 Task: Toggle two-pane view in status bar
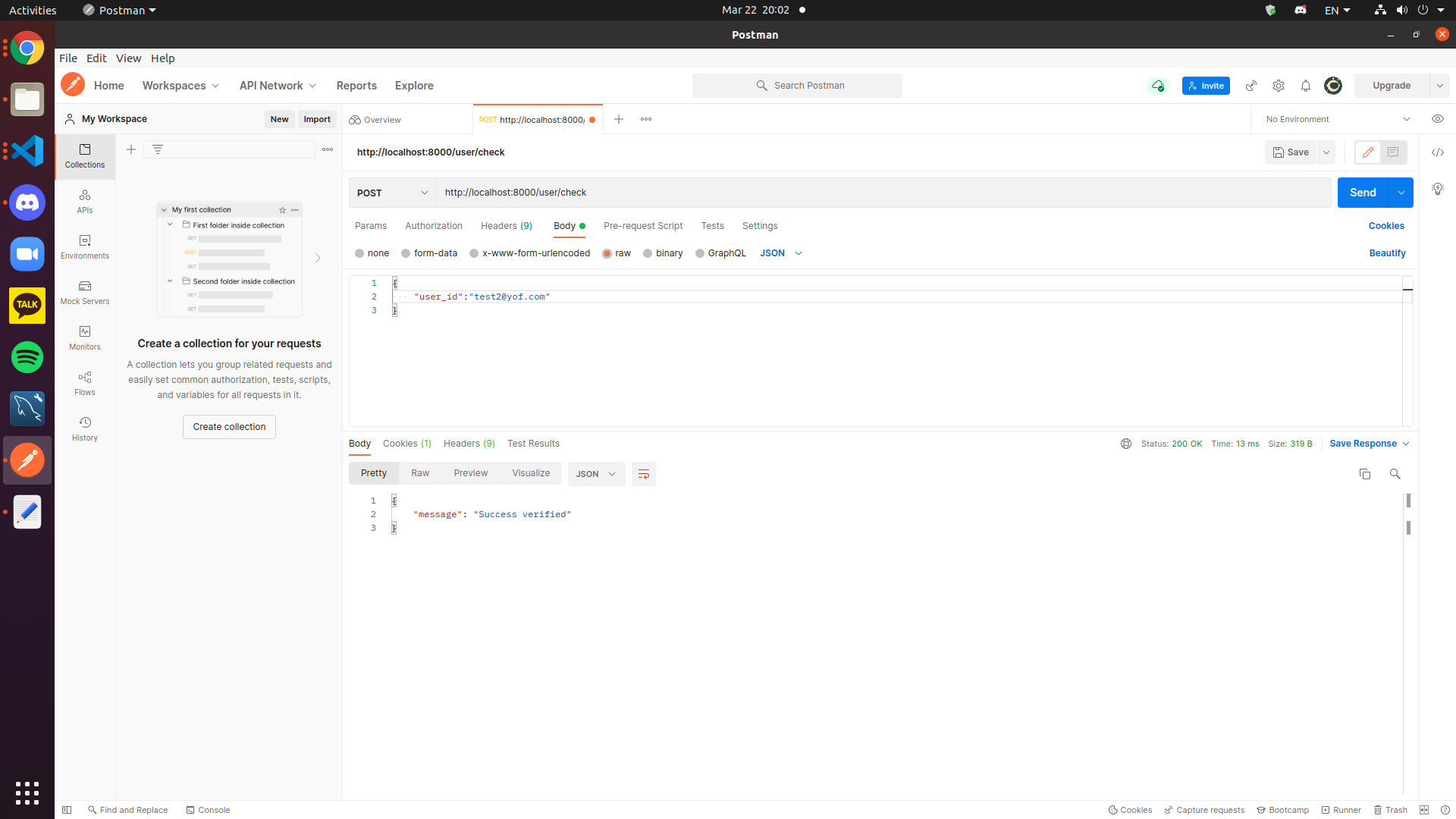[x=1424, y=810]
